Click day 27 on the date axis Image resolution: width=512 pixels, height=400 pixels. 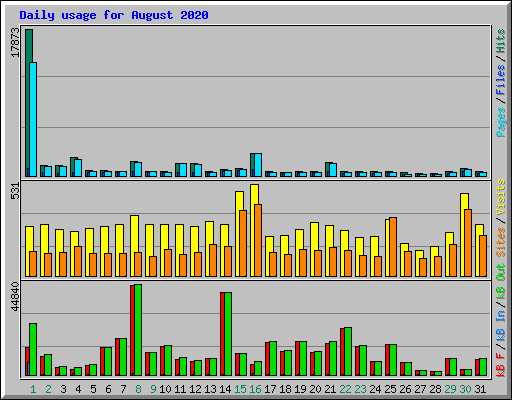(x=420, y=389)
